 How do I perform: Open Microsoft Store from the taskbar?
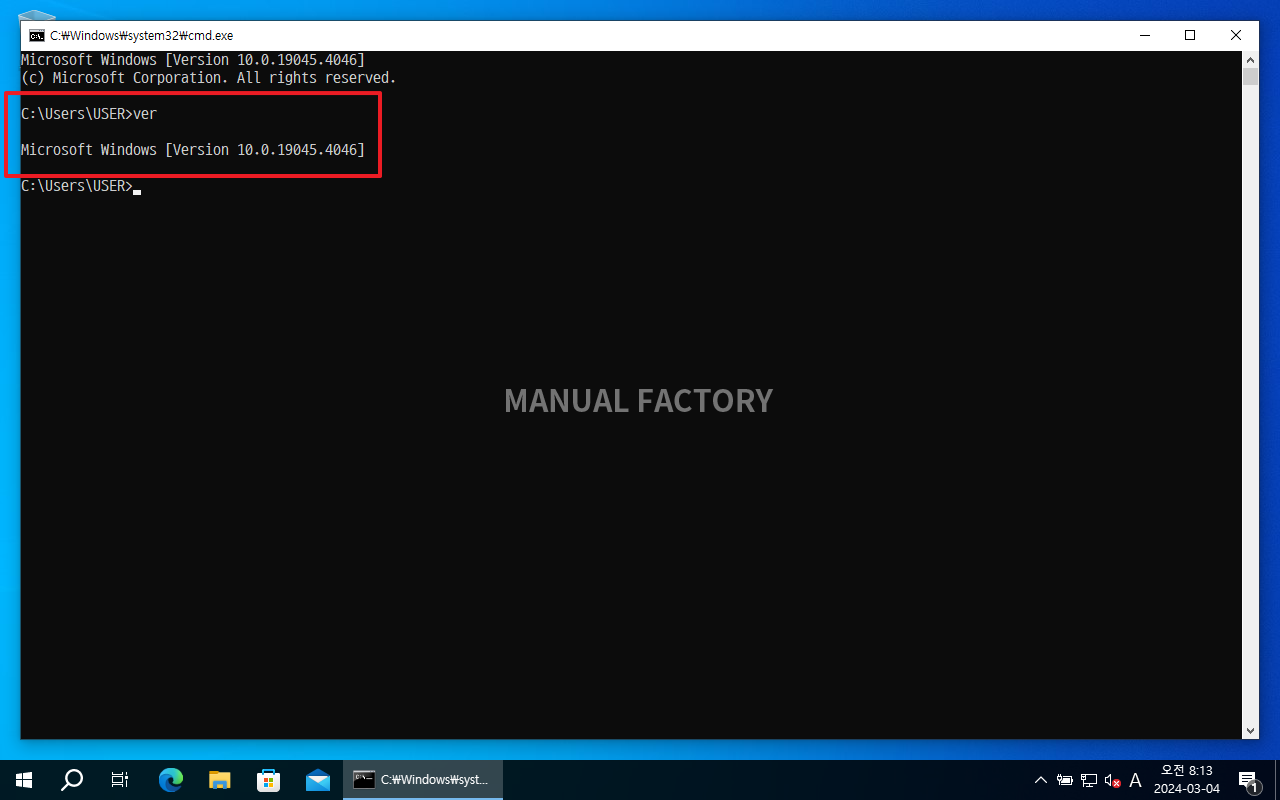click(x=268, y=780)
